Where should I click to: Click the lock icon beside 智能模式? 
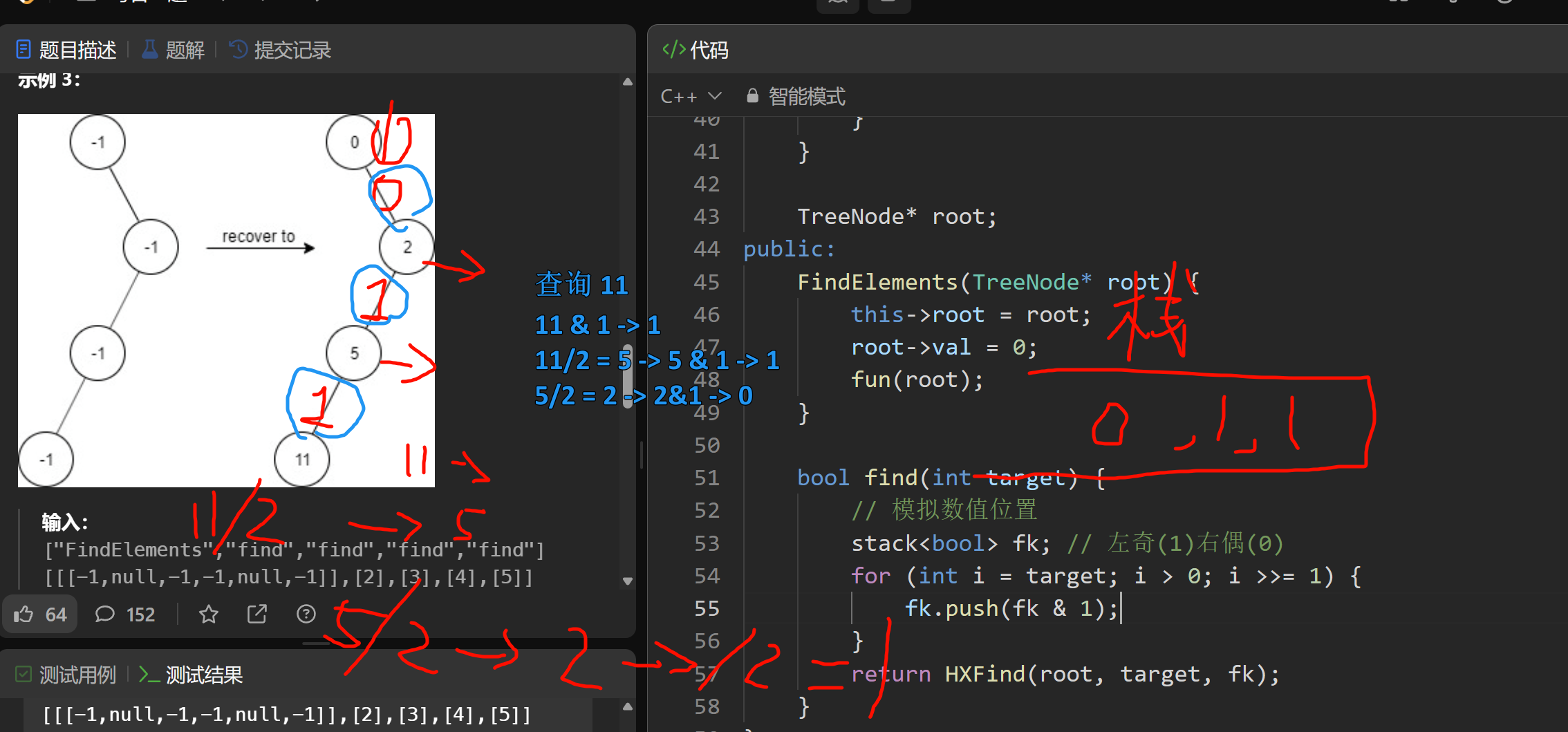coord(752,96)
